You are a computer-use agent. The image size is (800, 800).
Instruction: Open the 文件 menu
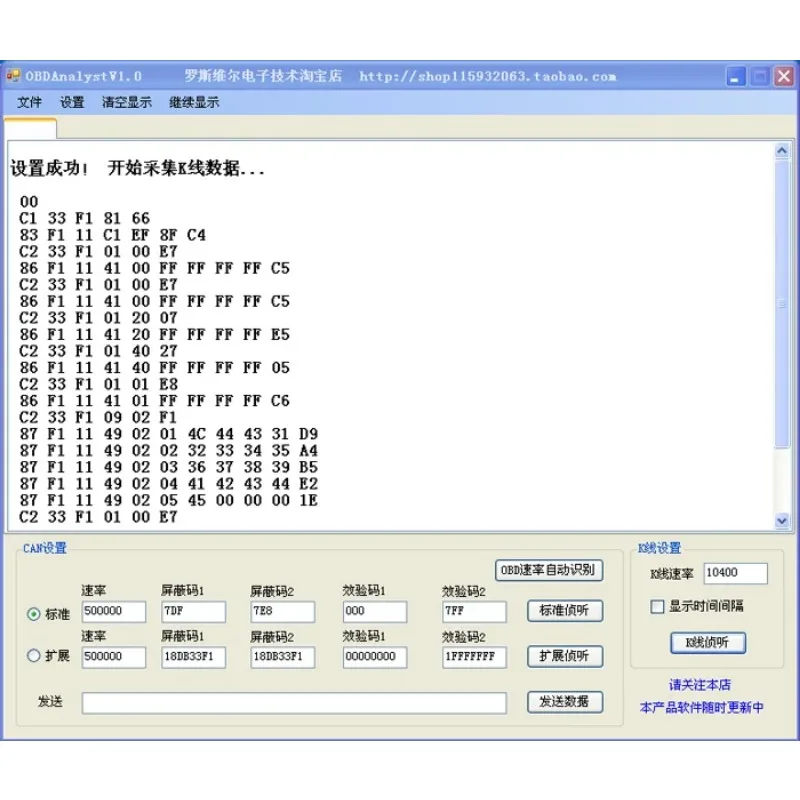click(x=29, y=102)
